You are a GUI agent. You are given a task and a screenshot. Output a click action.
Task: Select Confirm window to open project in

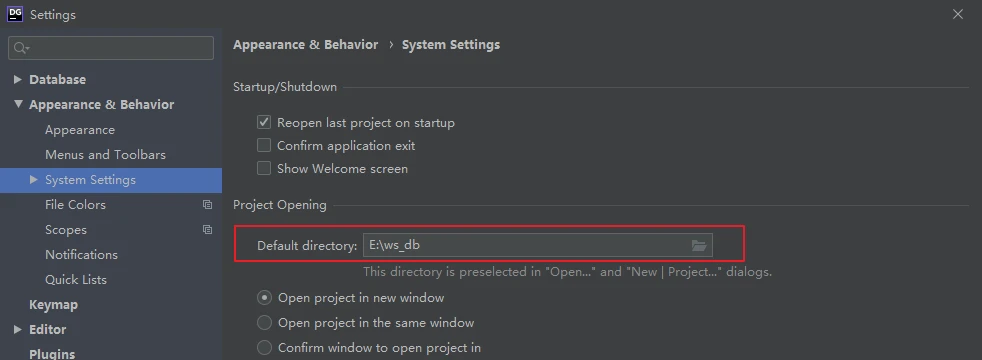264,347
